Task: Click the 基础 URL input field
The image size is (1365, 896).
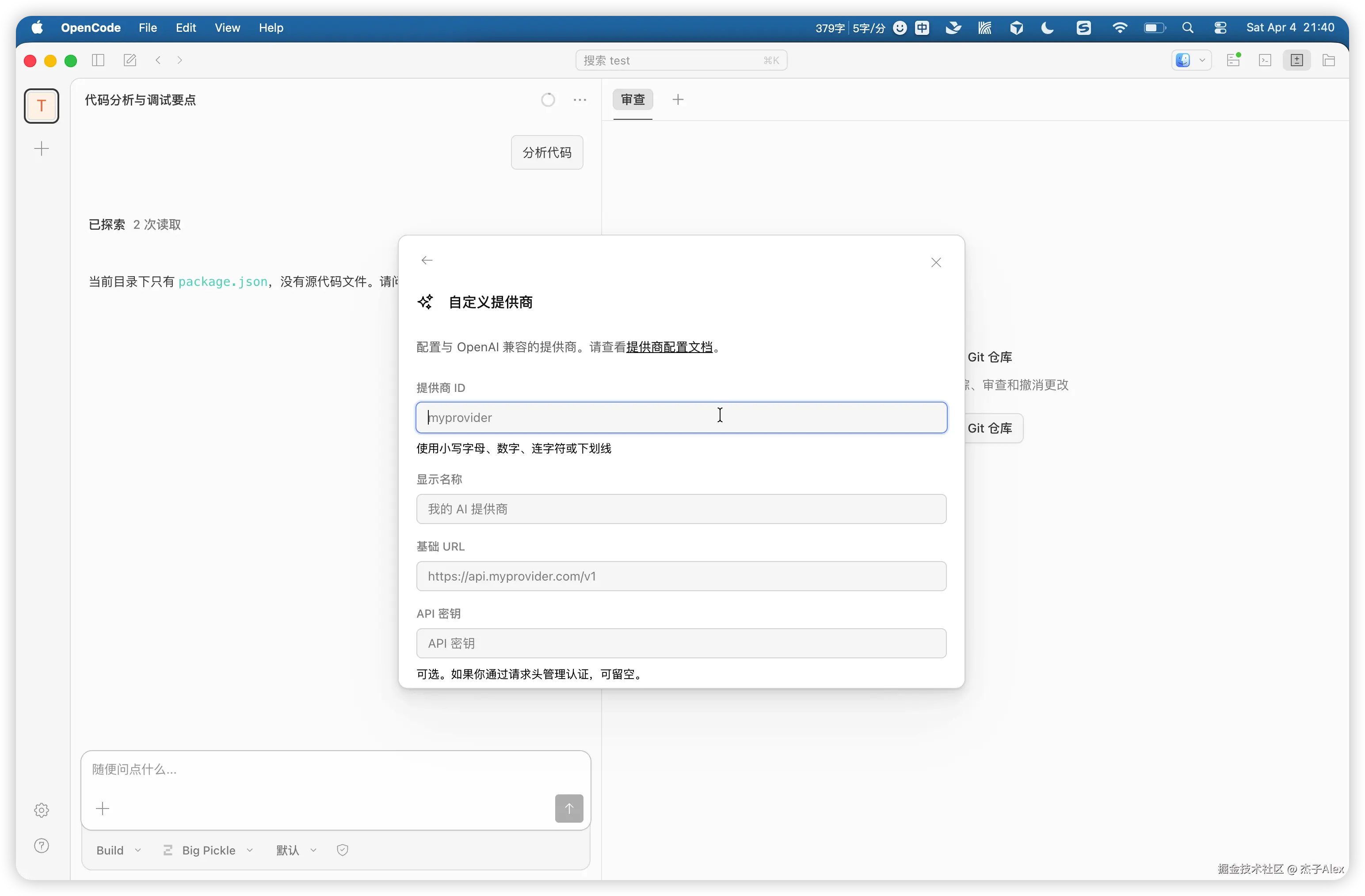Action: pyautogui.click(x=681, y=576)
